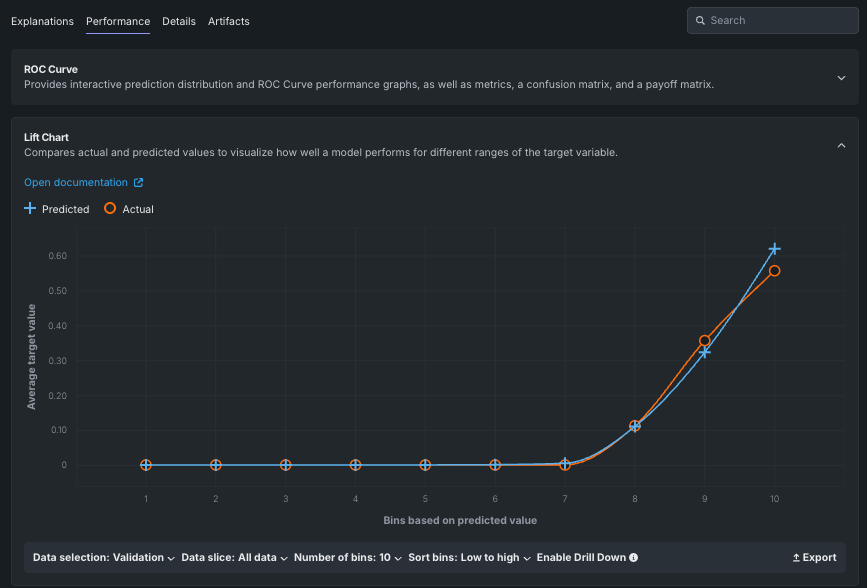Open the documentation link
The height and width of the screenshot is (588, 867).
(76, 183)
